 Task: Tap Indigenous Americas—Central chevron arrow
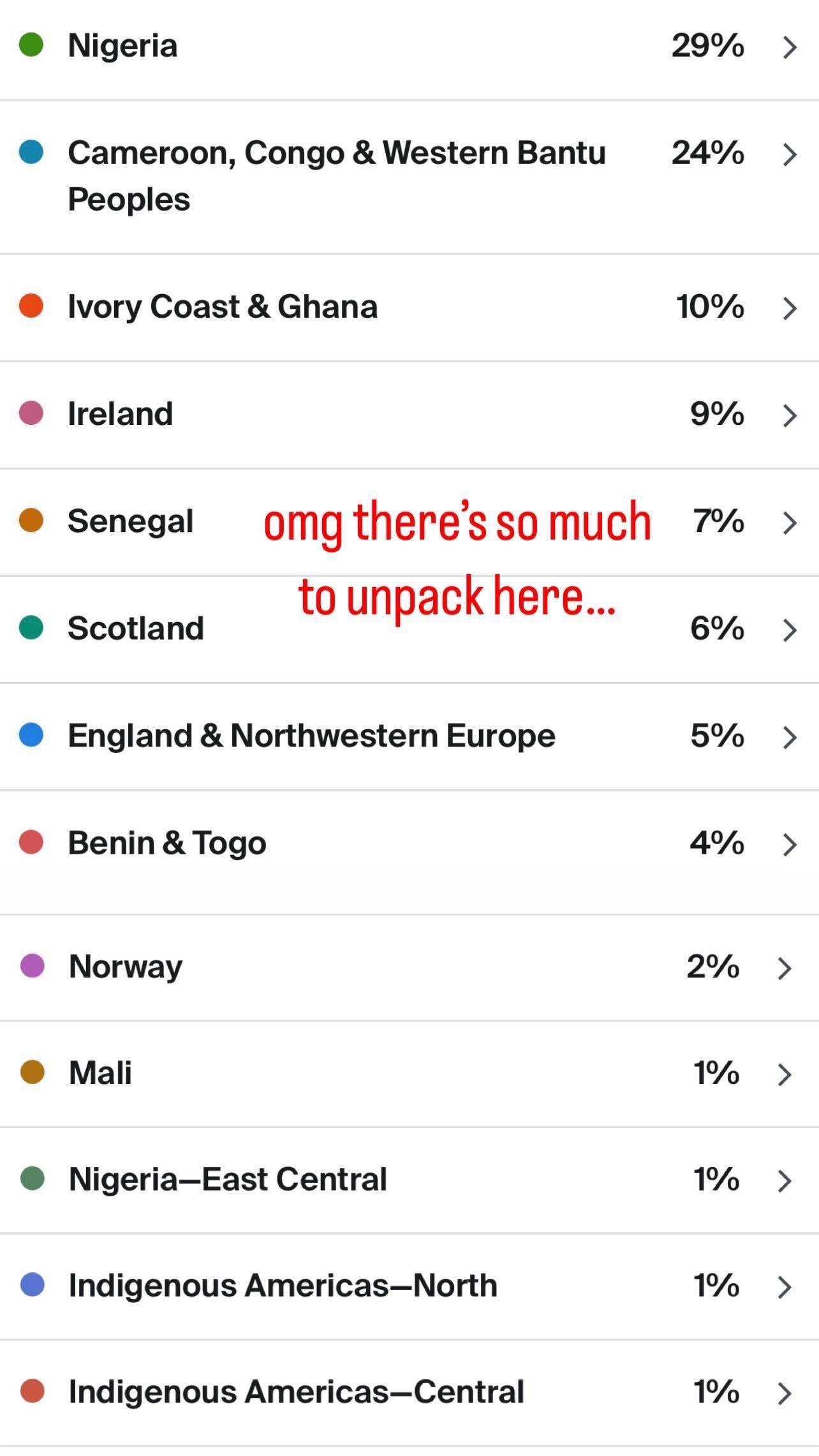tap(785, 1394)
